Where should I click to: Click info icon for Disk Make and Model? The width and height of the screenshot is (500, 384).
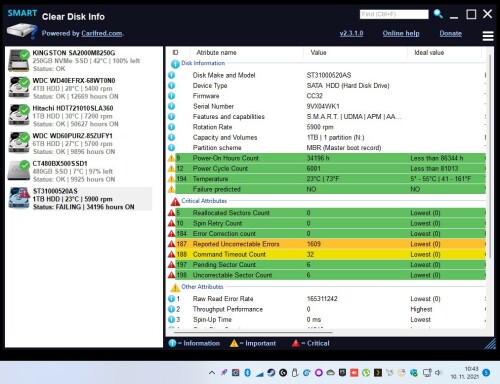click(x=171, y=75)
